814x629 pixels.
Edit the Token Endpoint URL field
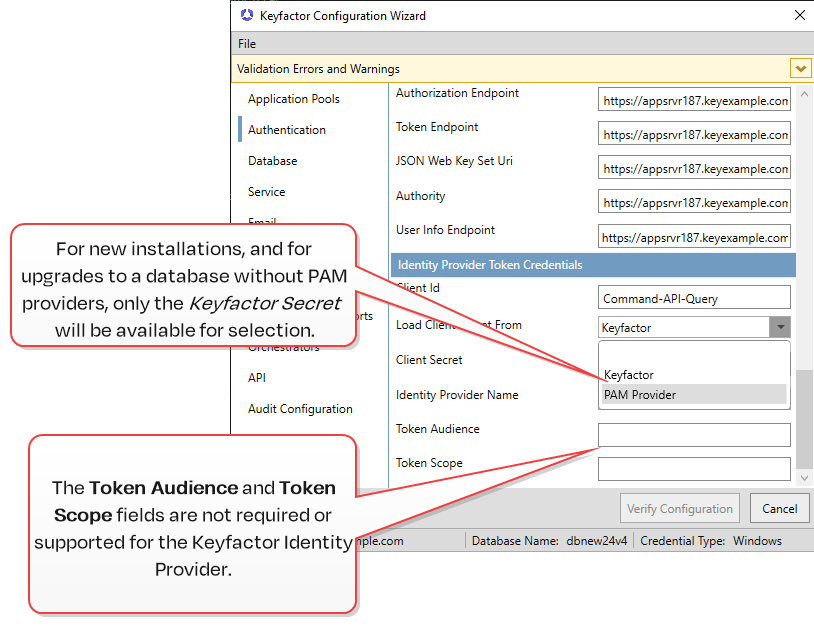point(694,134)
